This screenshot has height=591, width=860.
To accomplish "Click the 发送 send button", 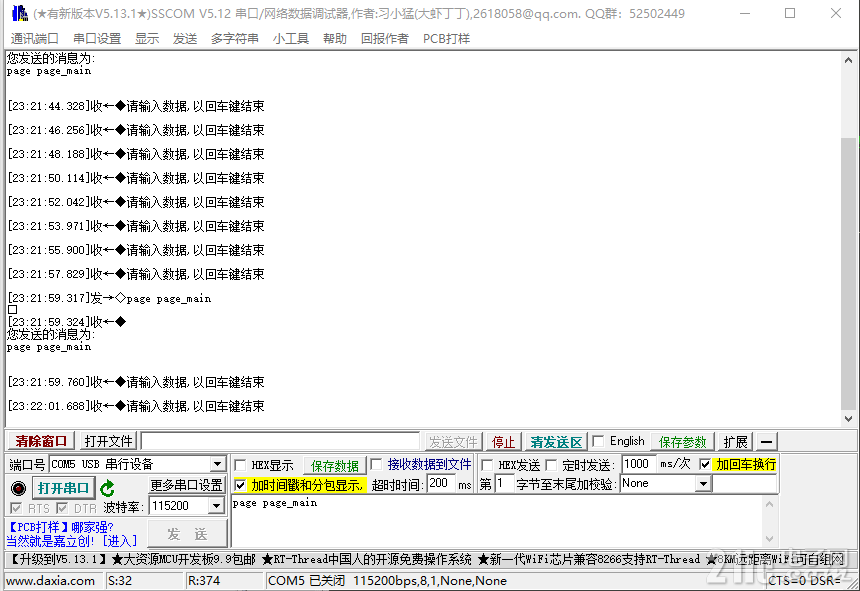I will click(x=187, y=533).
